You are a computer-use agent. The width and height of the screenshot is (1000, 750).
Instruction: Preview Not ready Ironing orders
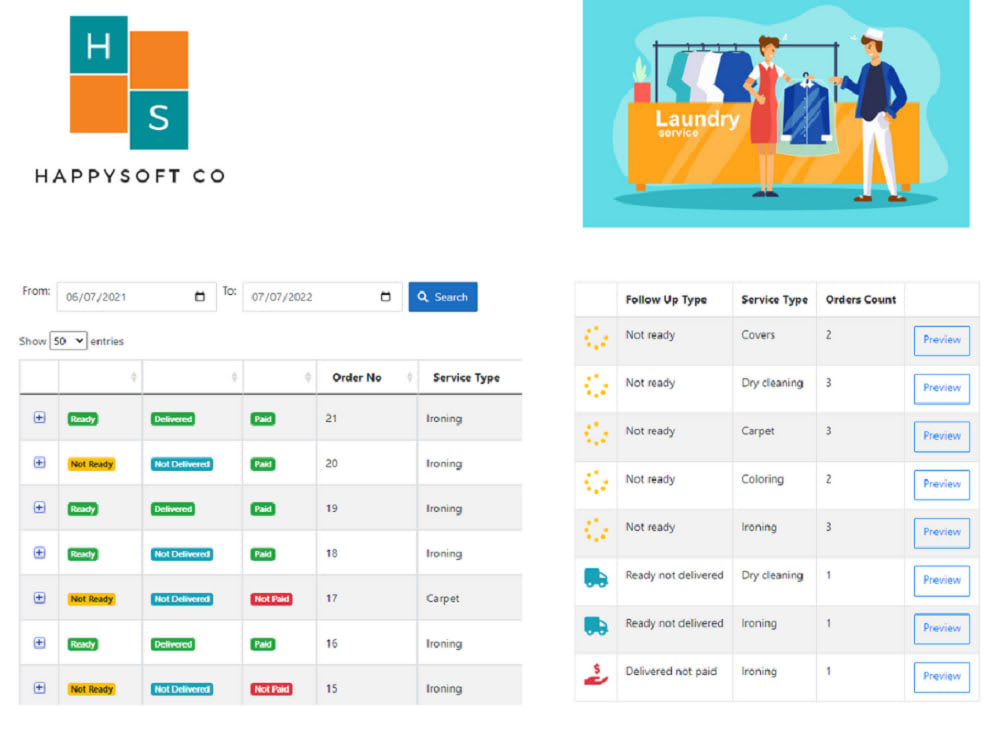point(941,532)
